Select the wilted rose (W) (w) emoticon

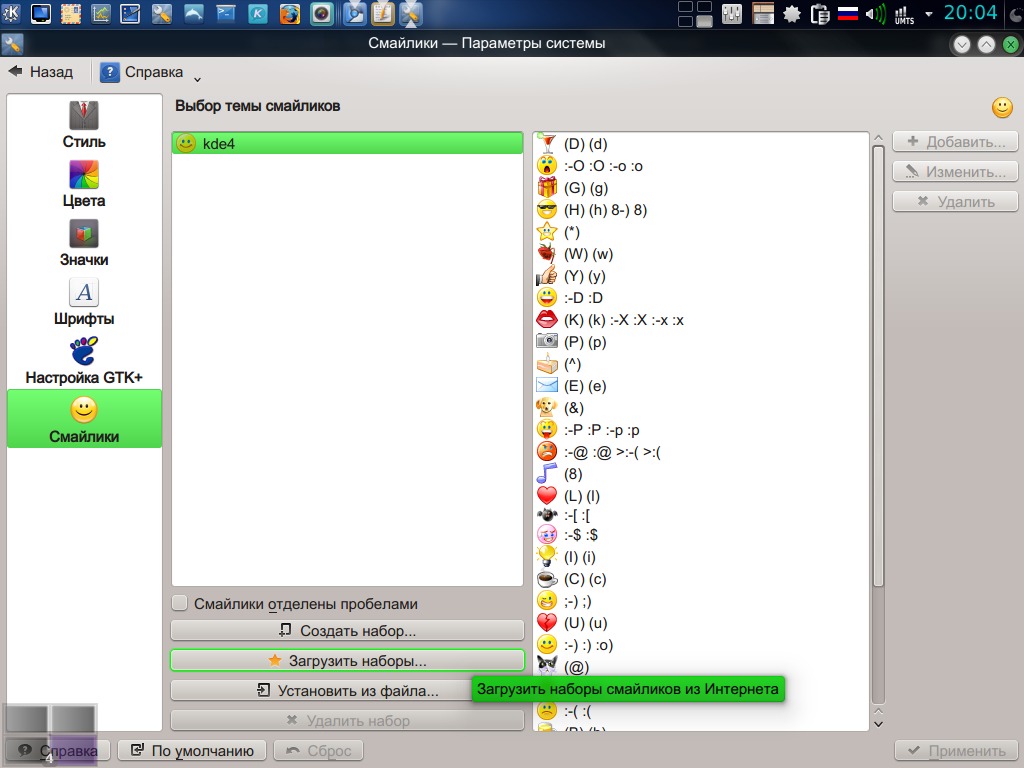click(x=701, y=254)
